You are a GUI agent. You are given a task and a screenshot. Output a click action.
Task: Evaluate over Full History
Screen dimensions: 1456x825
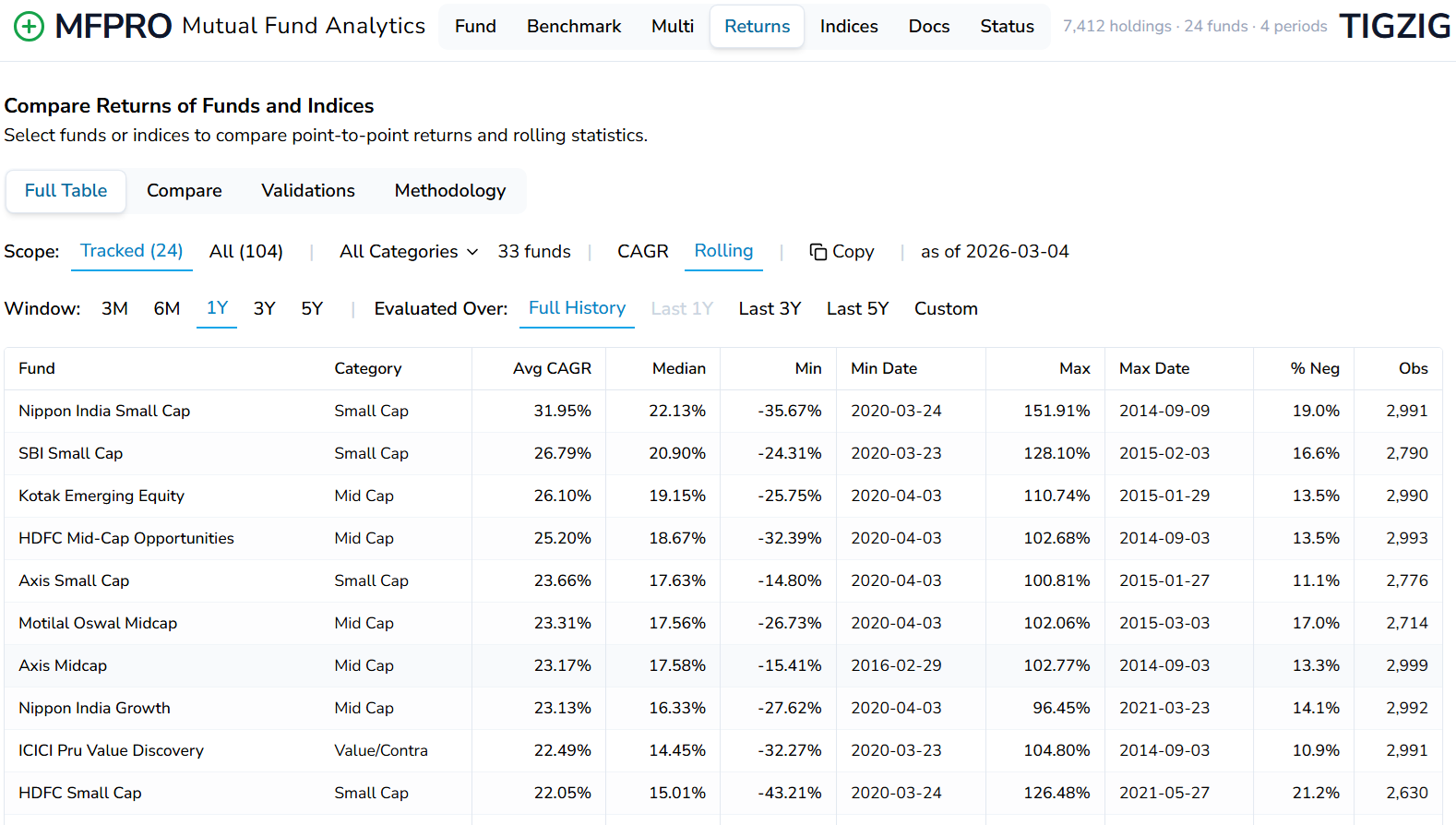pos(577,308)
